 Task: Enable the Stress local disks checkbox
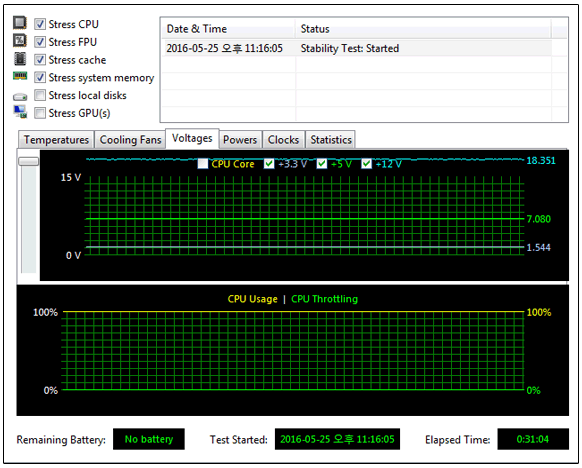point(40,95)
